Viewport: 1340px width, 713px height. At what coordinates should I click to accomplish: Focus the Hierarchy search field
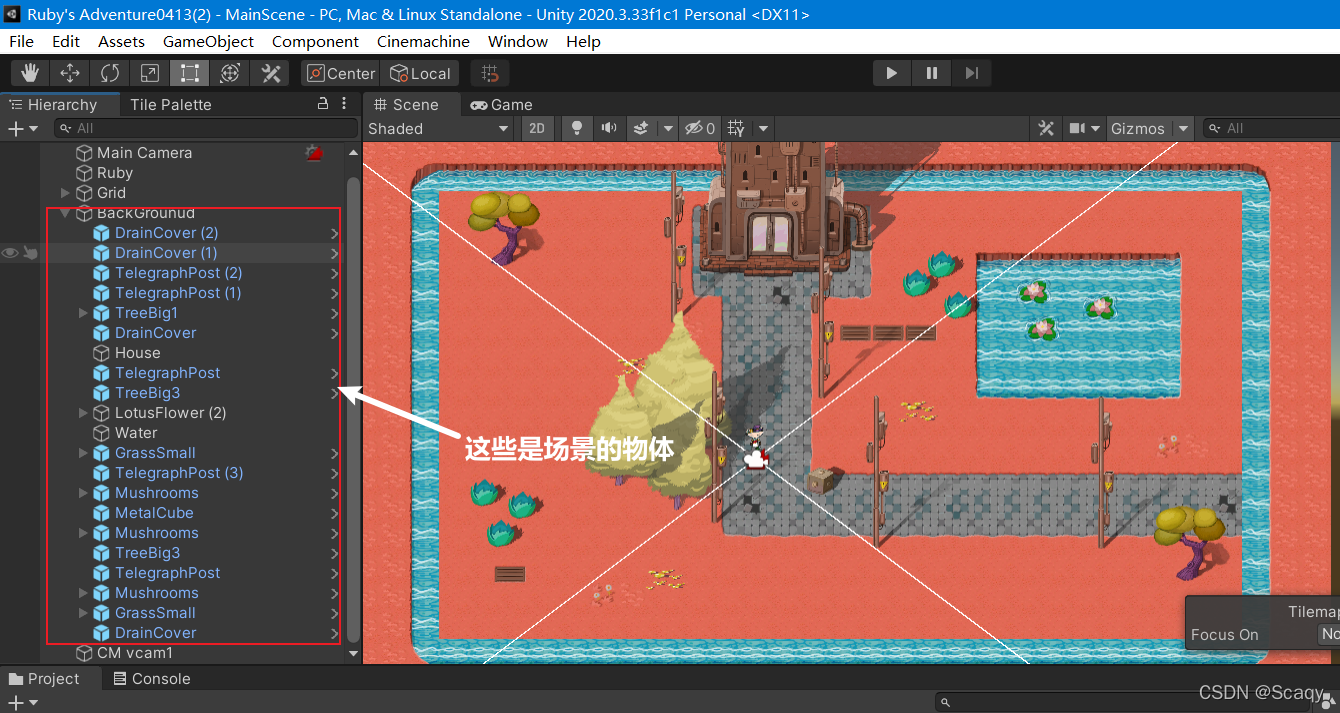206,128
